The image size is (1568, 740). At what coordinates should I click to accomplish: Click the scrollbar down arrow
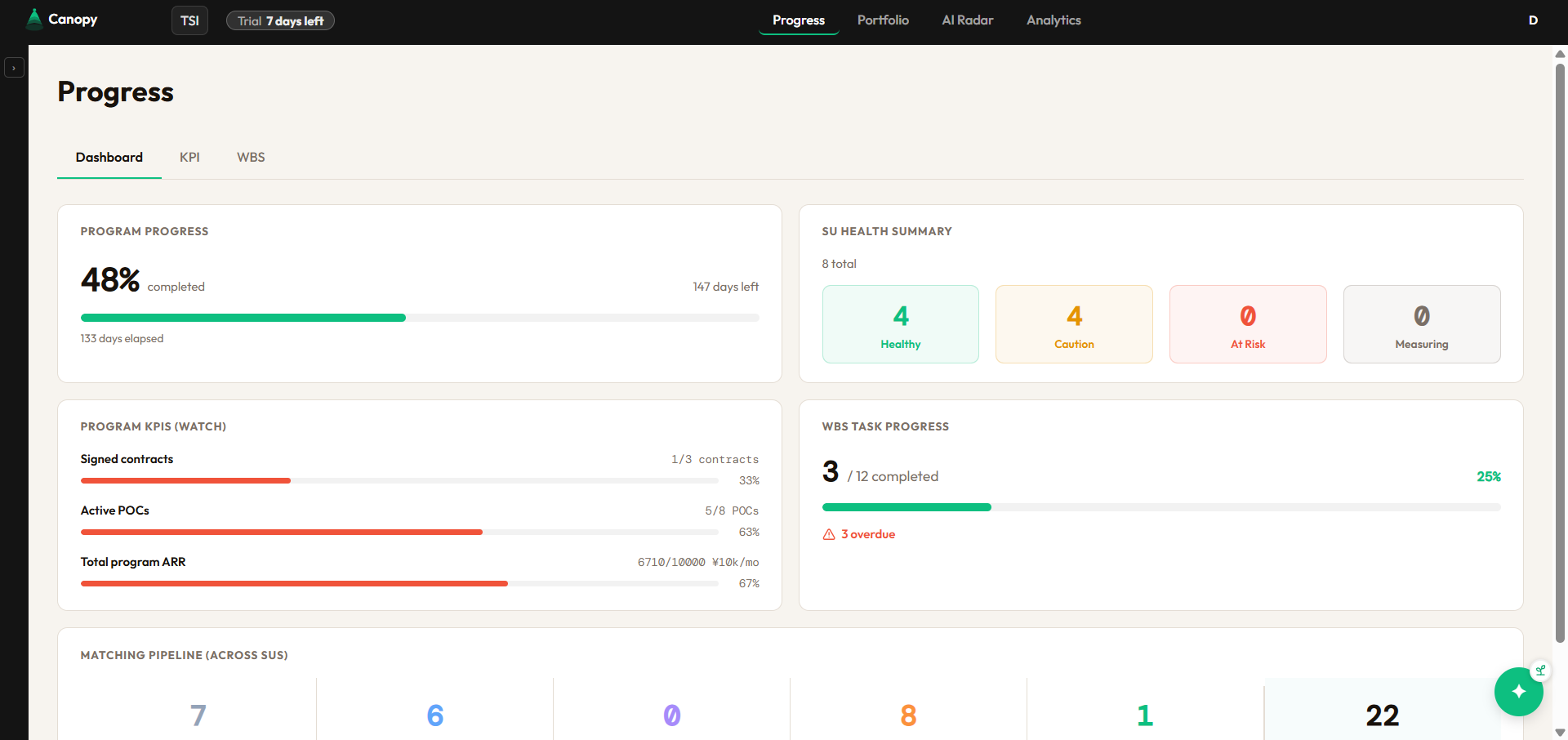point(1560,732)
